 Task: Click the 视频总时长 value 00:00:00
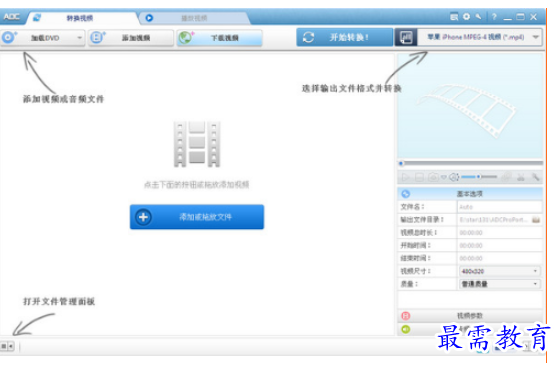click(x=471, y=233)
